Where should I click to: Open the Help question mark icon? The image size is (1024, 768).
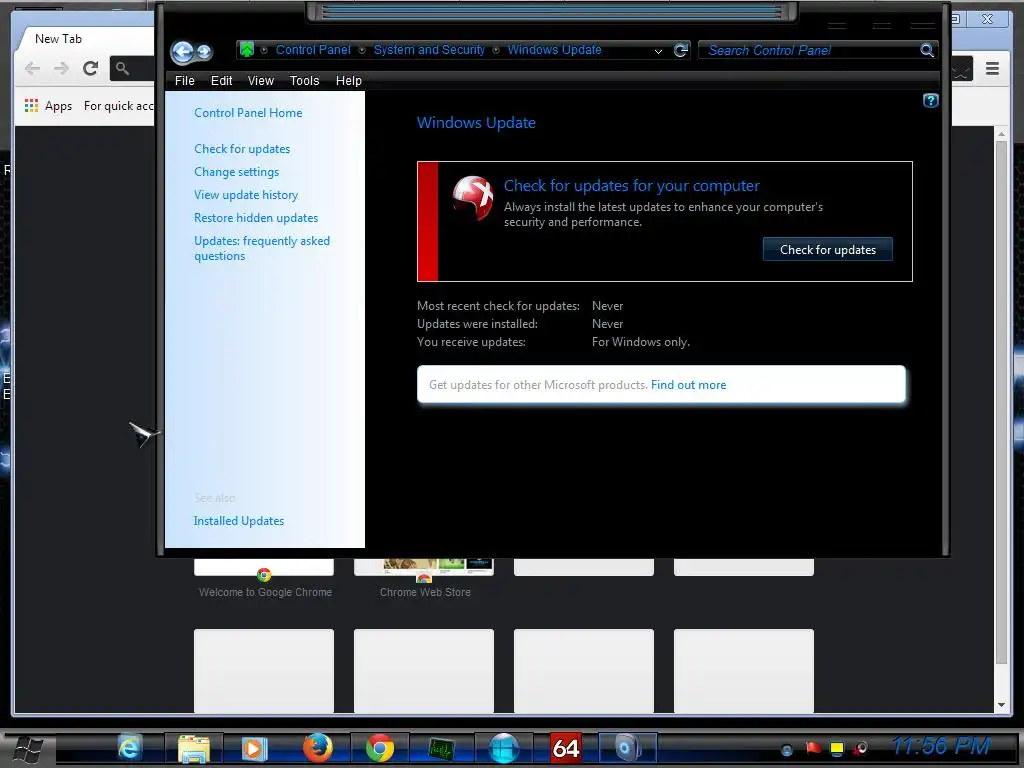931,101
